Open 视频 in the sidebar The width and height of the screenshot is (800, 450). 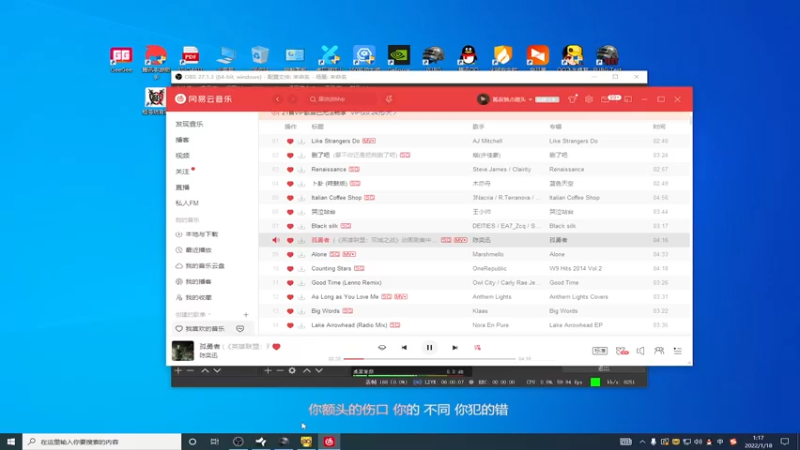pos(182,156)
